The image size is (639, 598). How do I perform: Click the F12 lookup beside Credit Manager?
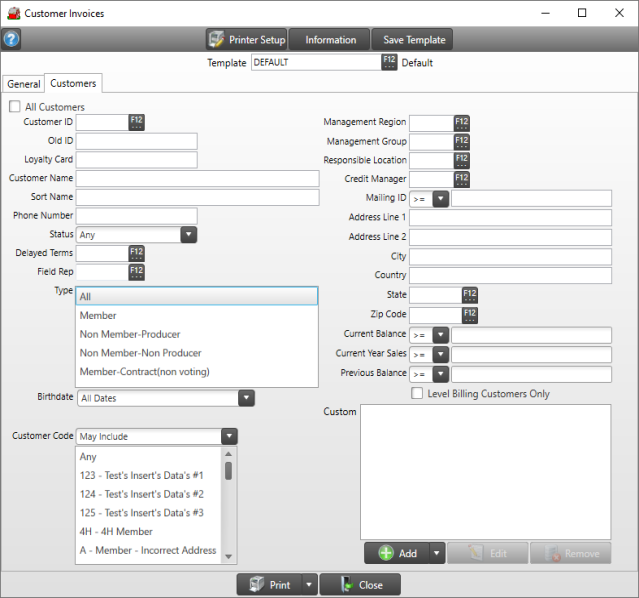[x=461, y=179]
